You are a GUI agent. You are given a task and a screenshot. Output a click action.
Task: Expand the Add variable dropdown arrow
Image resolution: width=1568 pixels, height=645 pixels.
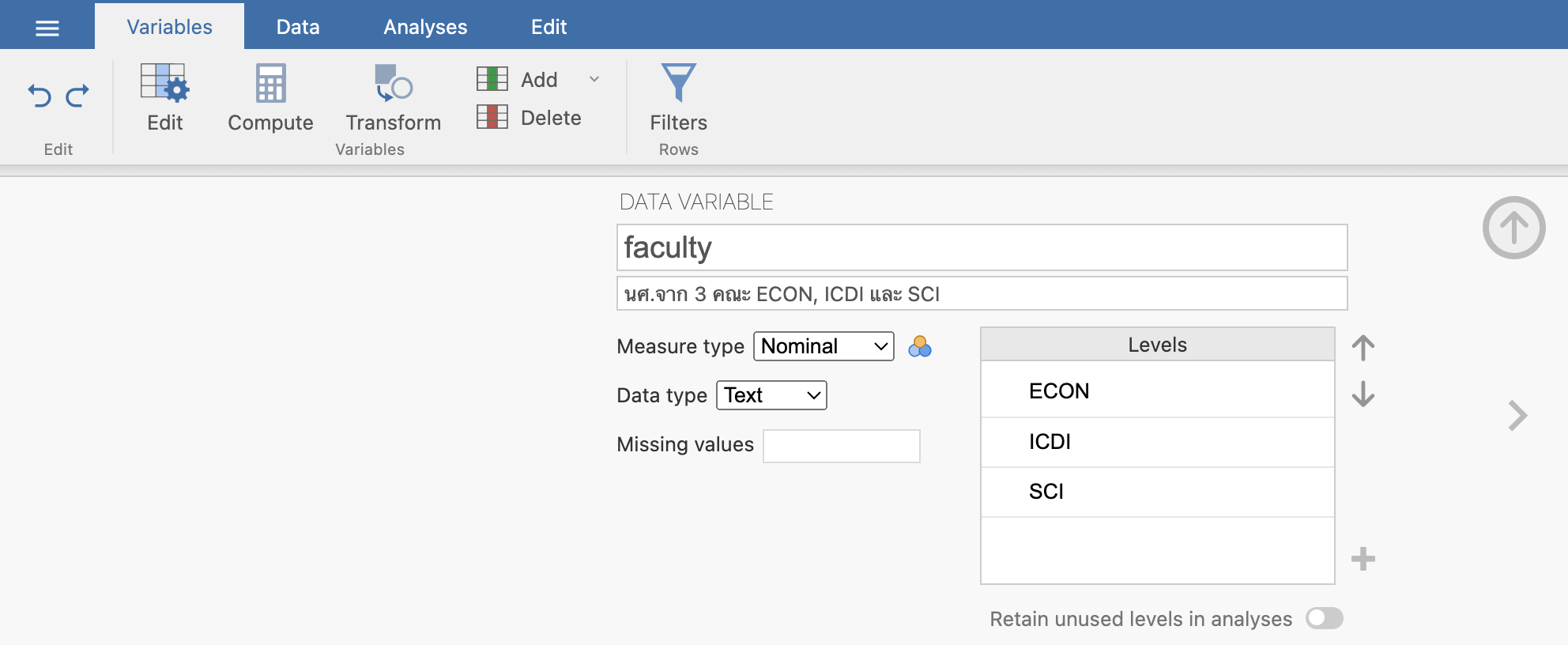(594, 79)
